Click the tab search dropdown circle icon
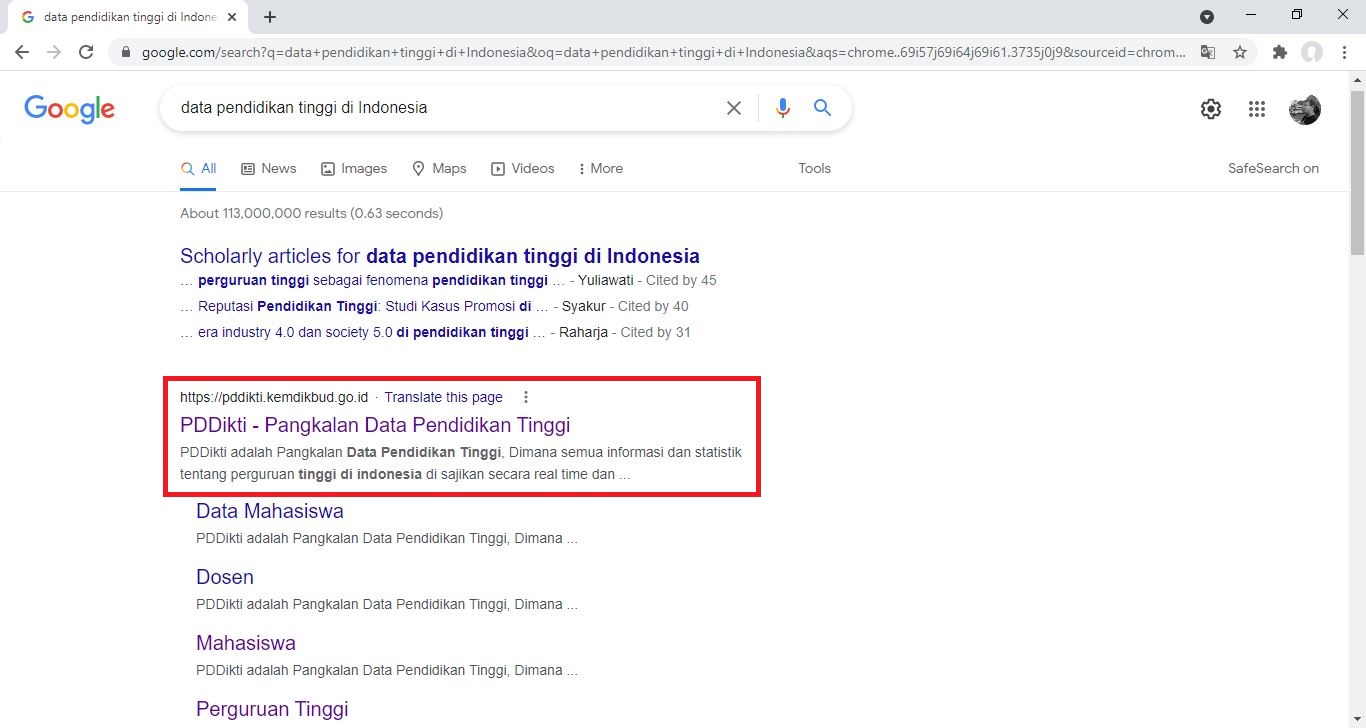Image resolution: width=1366 pixels, height=728 pixels. (x=1207, y=16)
